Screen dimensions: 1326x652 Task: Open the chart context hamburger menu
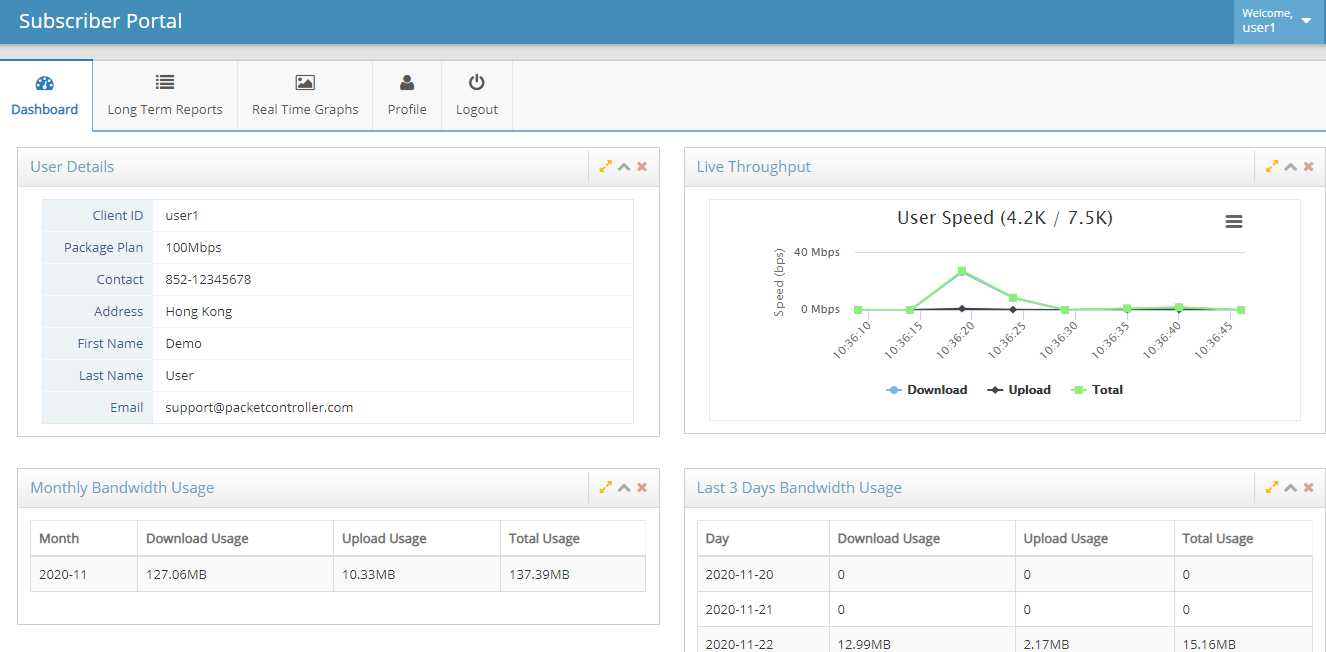(1234, 222)
